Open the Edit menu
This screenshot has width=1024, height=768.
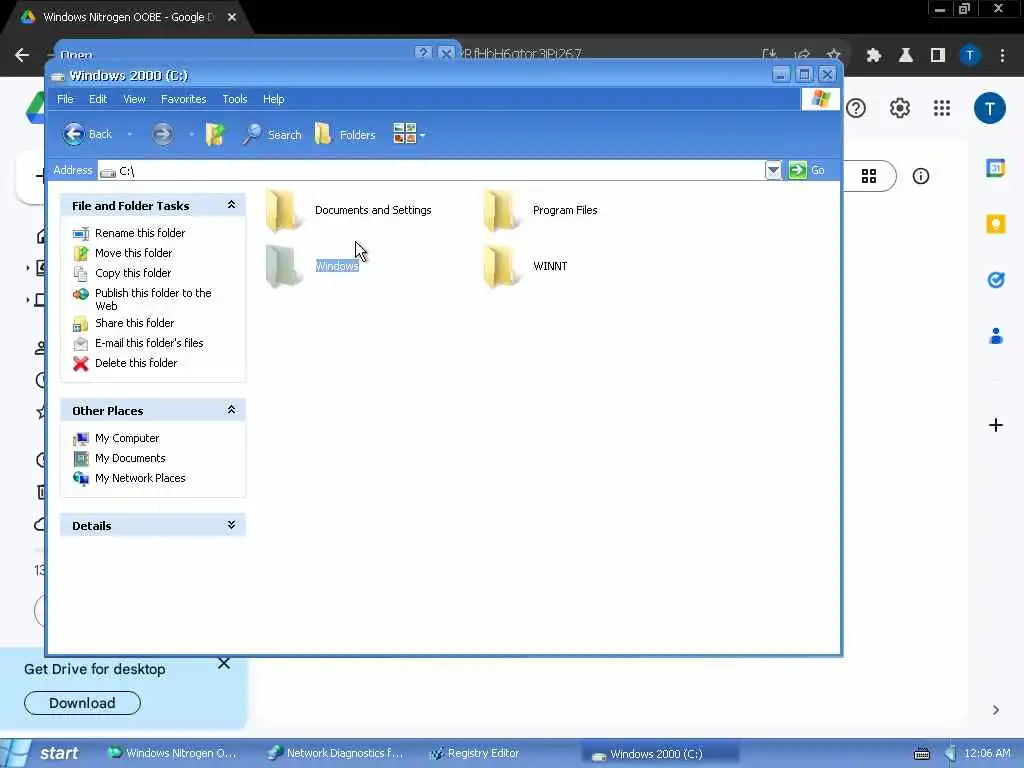pos(98,99)
